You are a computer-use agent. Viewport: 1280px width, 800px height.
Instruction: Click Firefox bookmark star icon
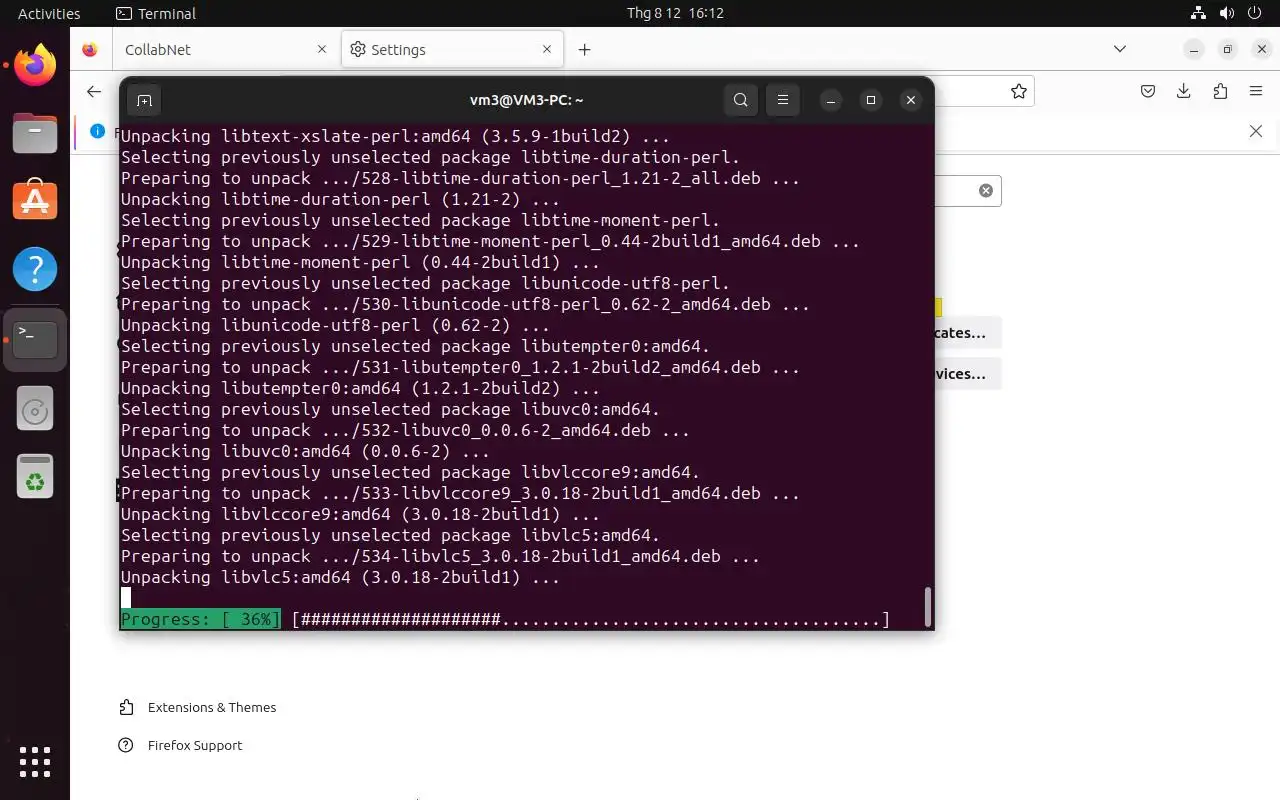pos(1018,91)
